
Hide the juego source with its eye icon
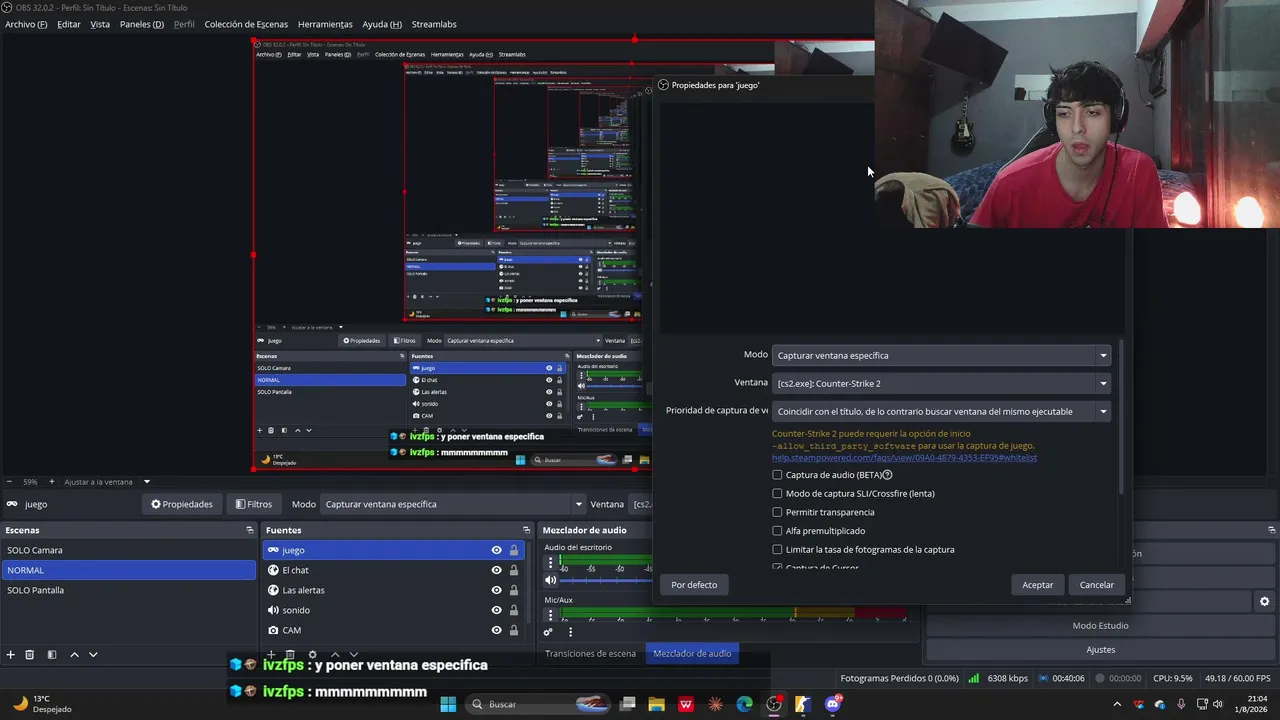(496, 550)
